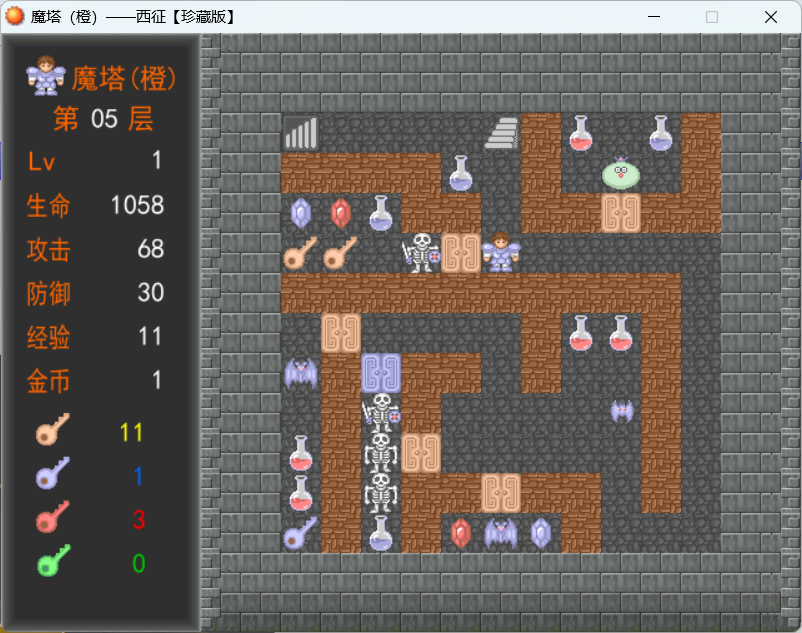Viewport: 802px width, 633px height.
Task: Collect the blue gem beside red gem, upper-left room
Action: pyautogui.click(x=301, y=213)
